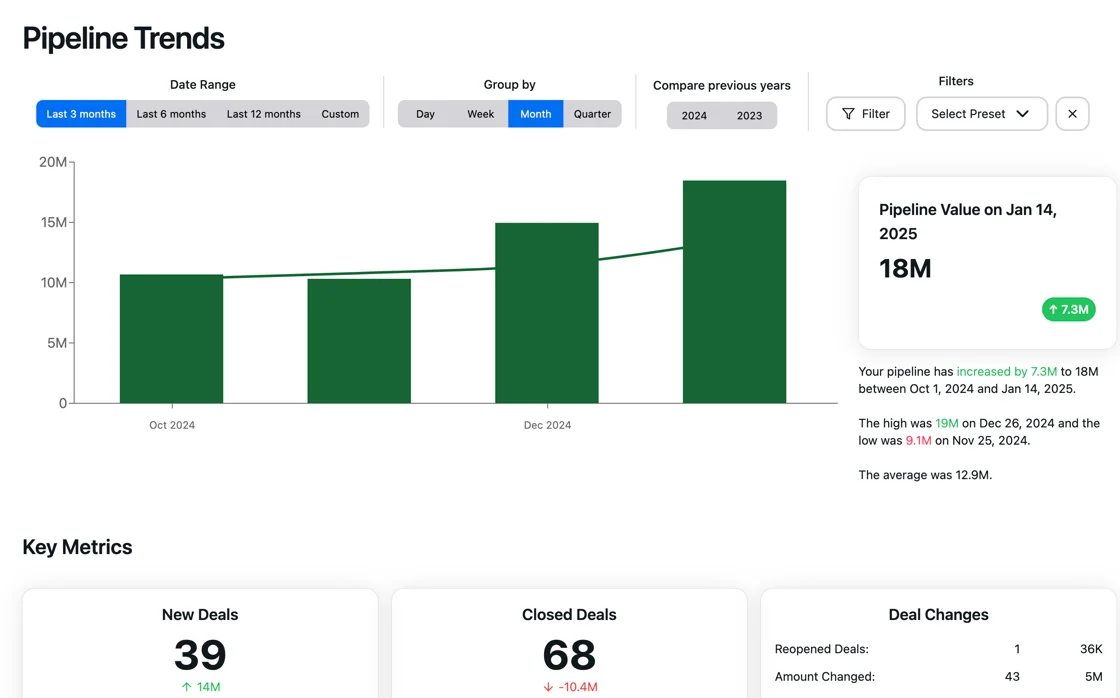Image resolution: width=1120 pixels, height=698 pixels.
Task: Toggle the 2024 comparison
Action: point(694,115)
